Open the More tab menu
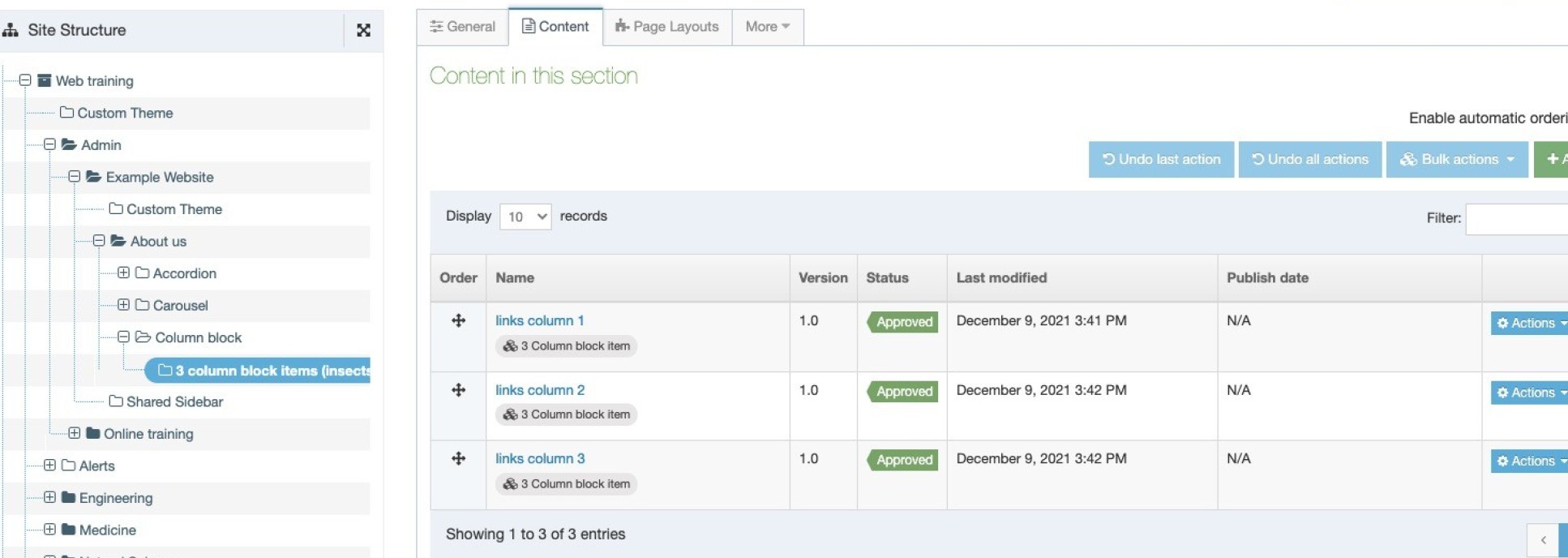The image size is (1568, 558). 767,27
